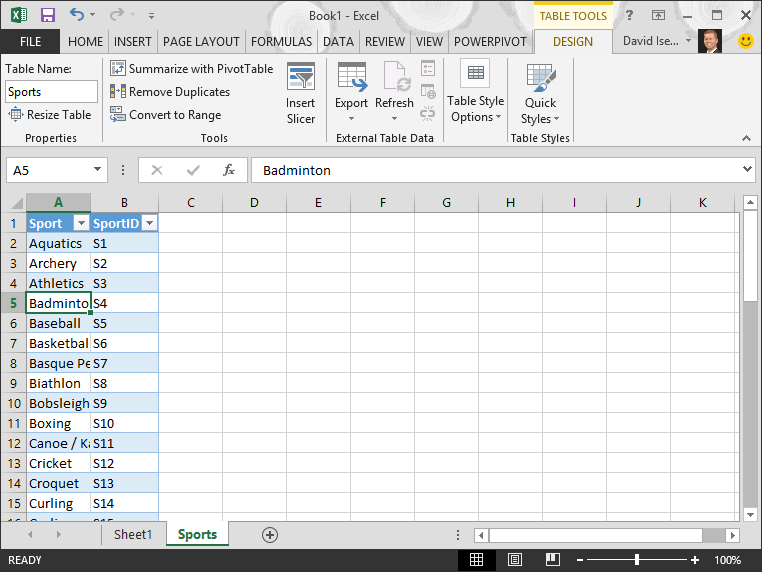762x572 pixels.
Task: Click the Insert Function fx icon
Action: coord(229,170)
